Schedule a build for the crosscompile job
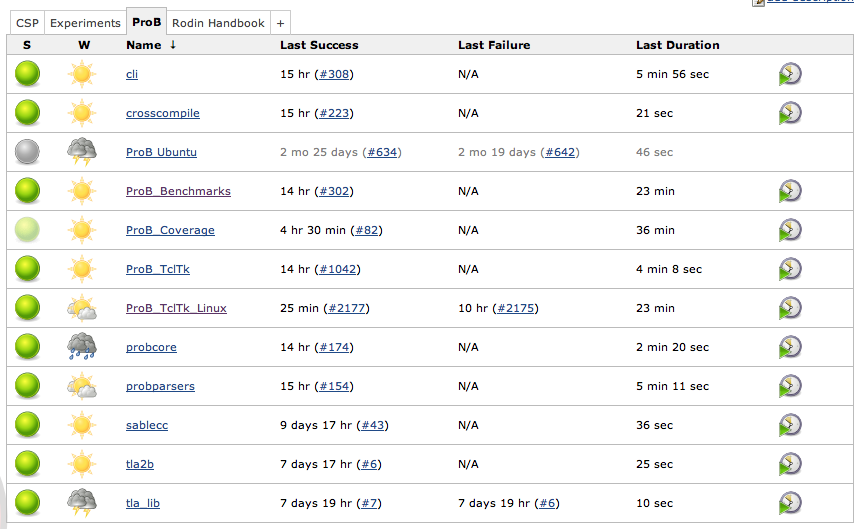This screenshot has height=529, width=859. 790,113
